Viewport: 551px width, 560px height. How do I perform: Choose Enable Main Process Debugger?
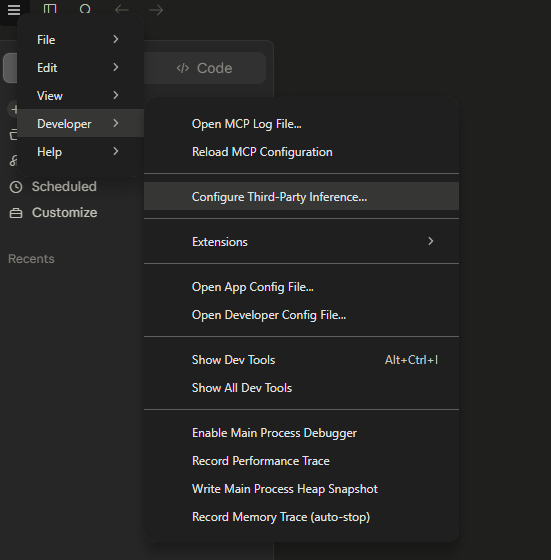pos(301,432)
